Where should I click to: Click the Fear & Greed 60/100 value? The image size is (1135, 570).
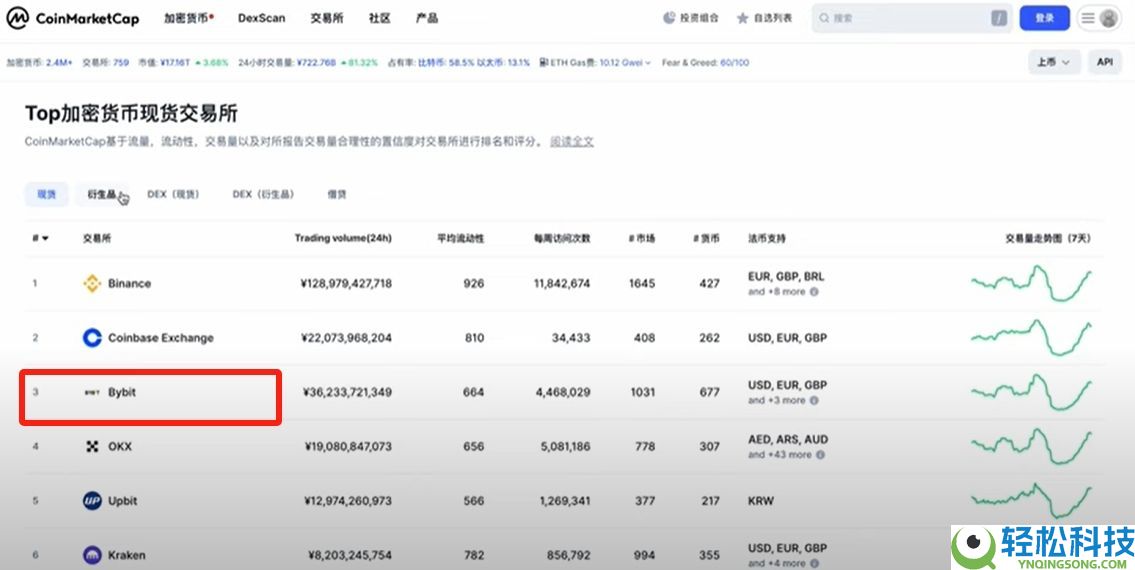point(735,63)
